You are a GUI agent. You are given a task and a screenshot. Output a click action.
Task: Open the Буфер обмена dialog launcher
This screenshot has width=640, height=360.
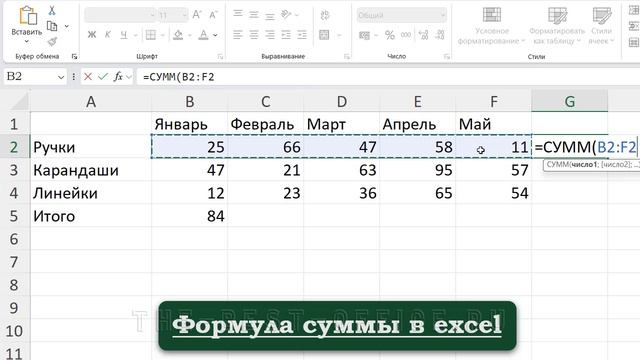coord(74,56)
